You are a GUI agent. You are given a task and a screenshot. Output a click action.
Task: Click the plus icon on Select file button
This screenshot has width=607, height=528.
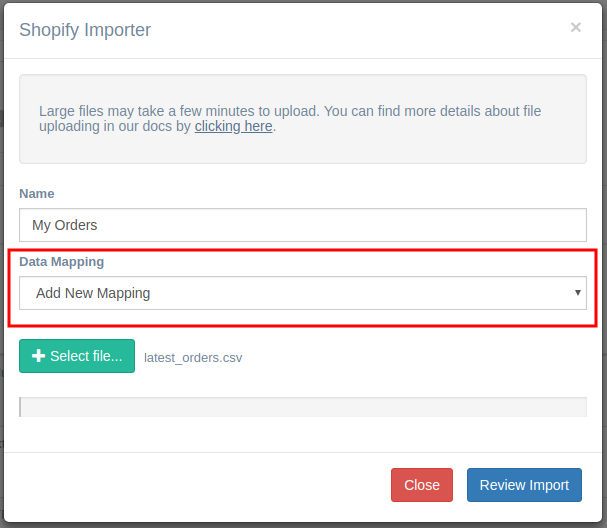pyautogui.click(x=38, y=356)
